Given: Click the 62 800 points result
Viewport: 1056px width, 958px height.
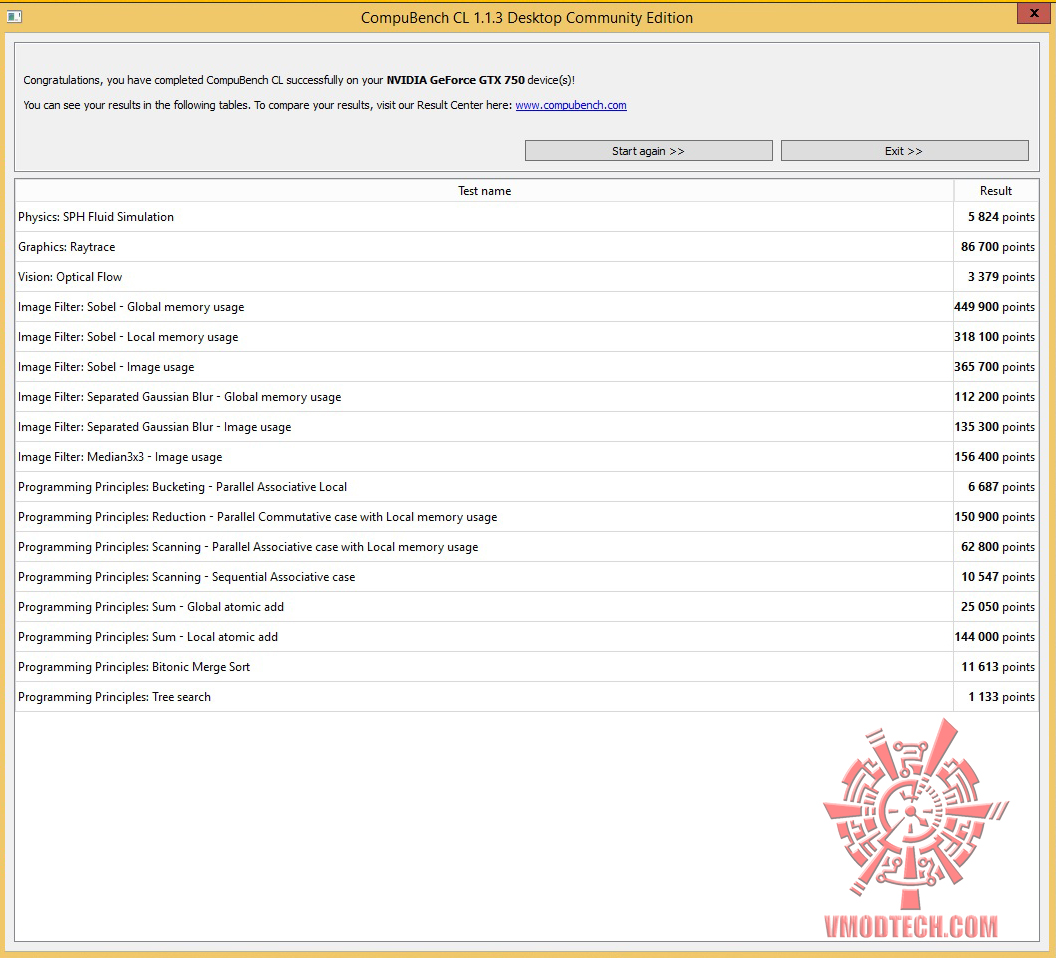Looking at the screenshot, I should (997, 547).
